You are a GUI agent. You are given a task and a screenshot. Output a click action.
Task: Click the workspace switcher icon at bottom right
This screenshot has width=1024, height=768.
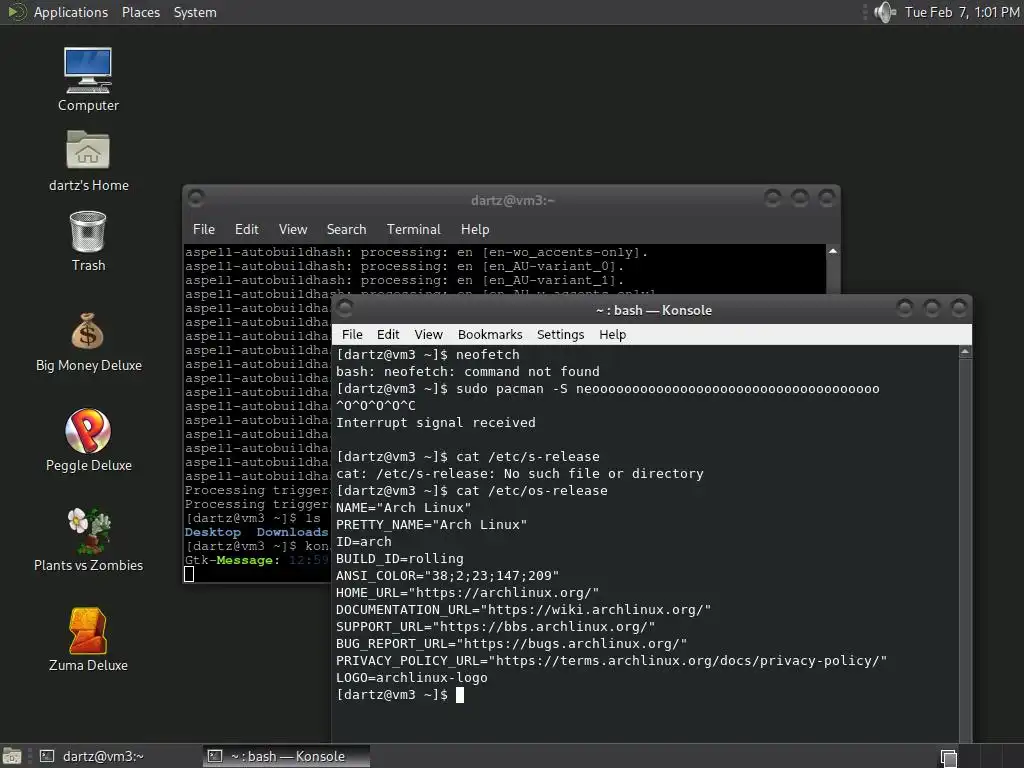(949, 758)
